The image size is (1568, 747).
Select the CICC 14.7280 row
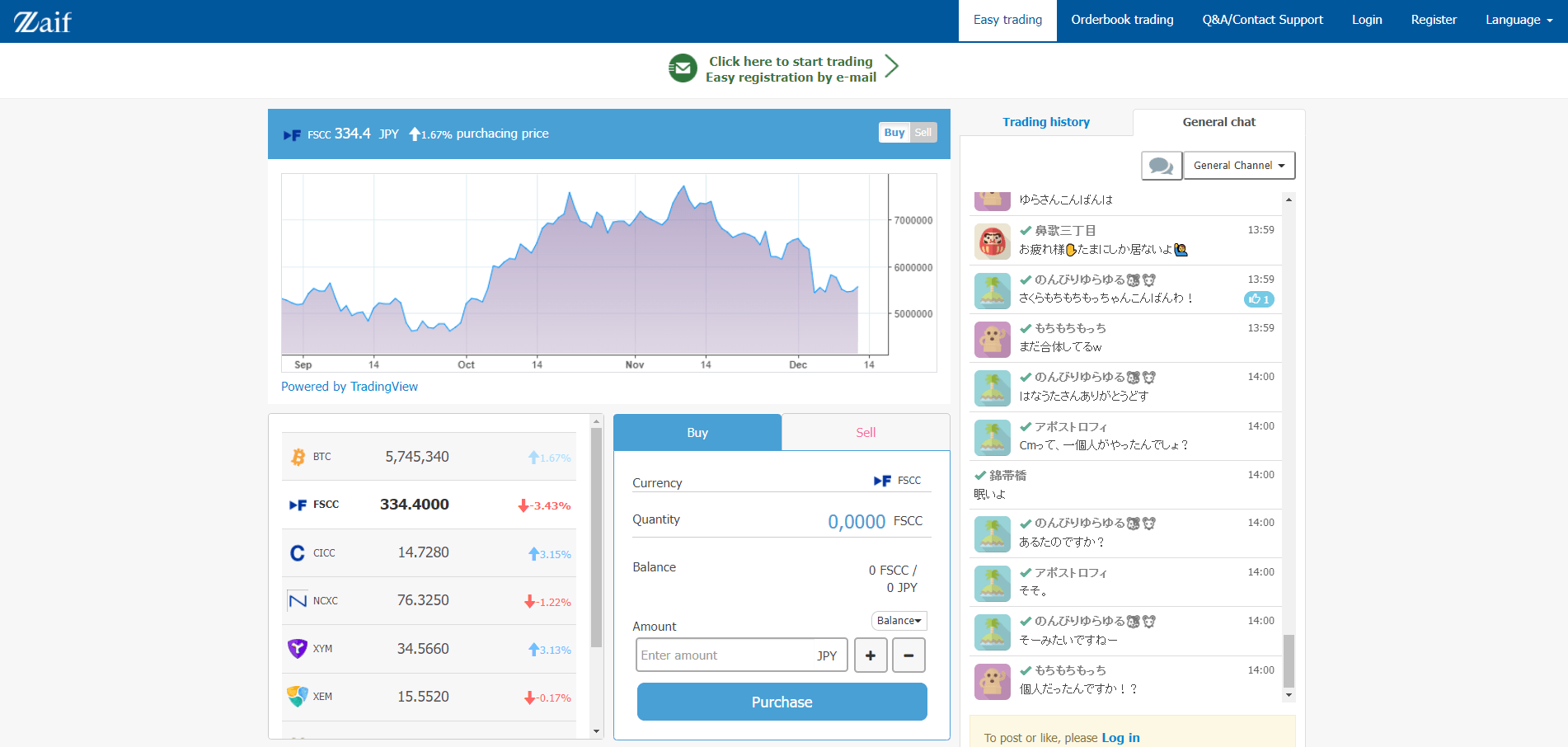[429, 553]
